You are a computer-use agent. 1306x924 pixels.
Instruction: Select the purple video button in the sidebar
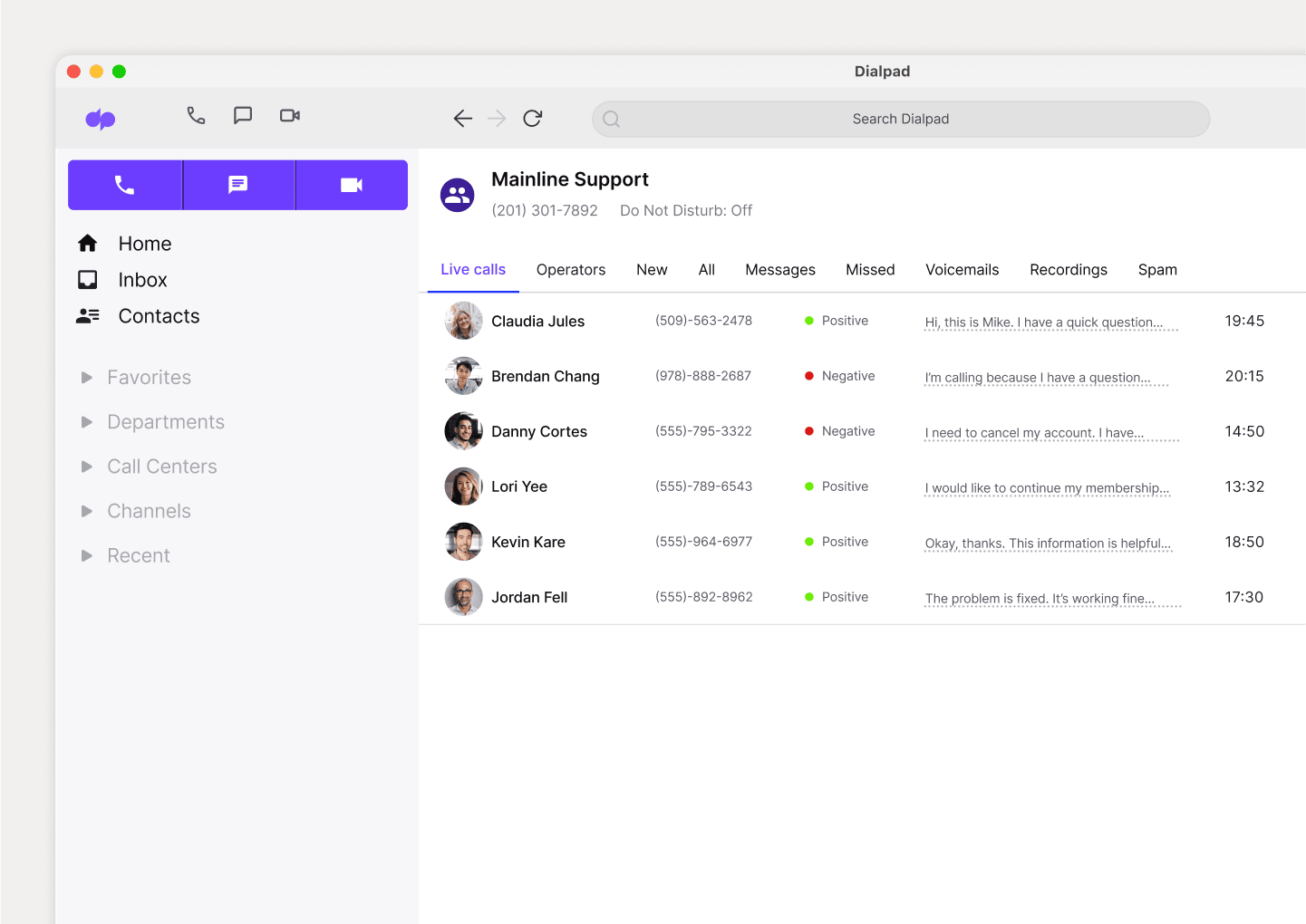pyautogui.click(x=351, y=184)
